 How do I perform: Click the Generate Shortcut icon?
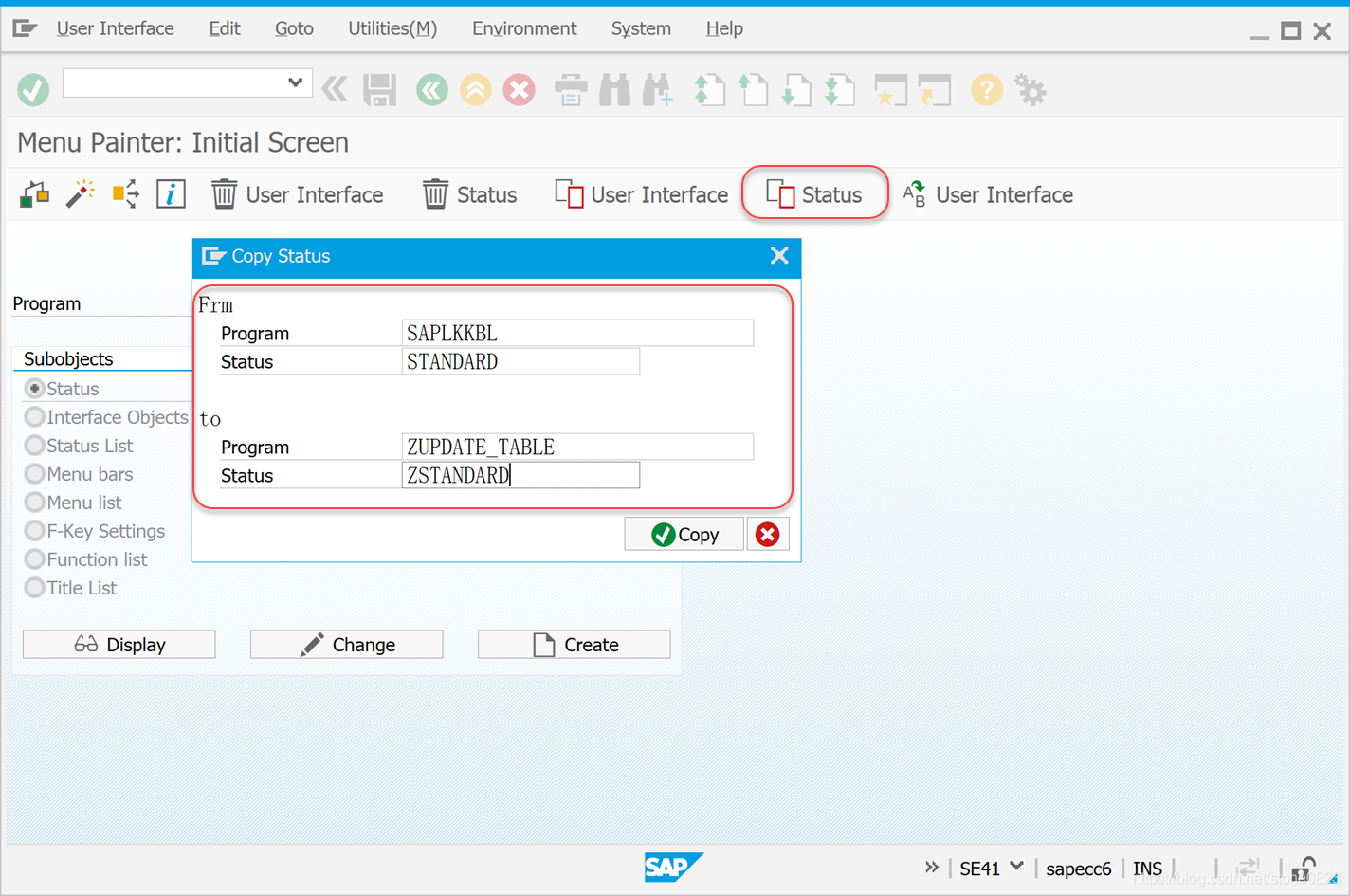(x=935, y=90)
